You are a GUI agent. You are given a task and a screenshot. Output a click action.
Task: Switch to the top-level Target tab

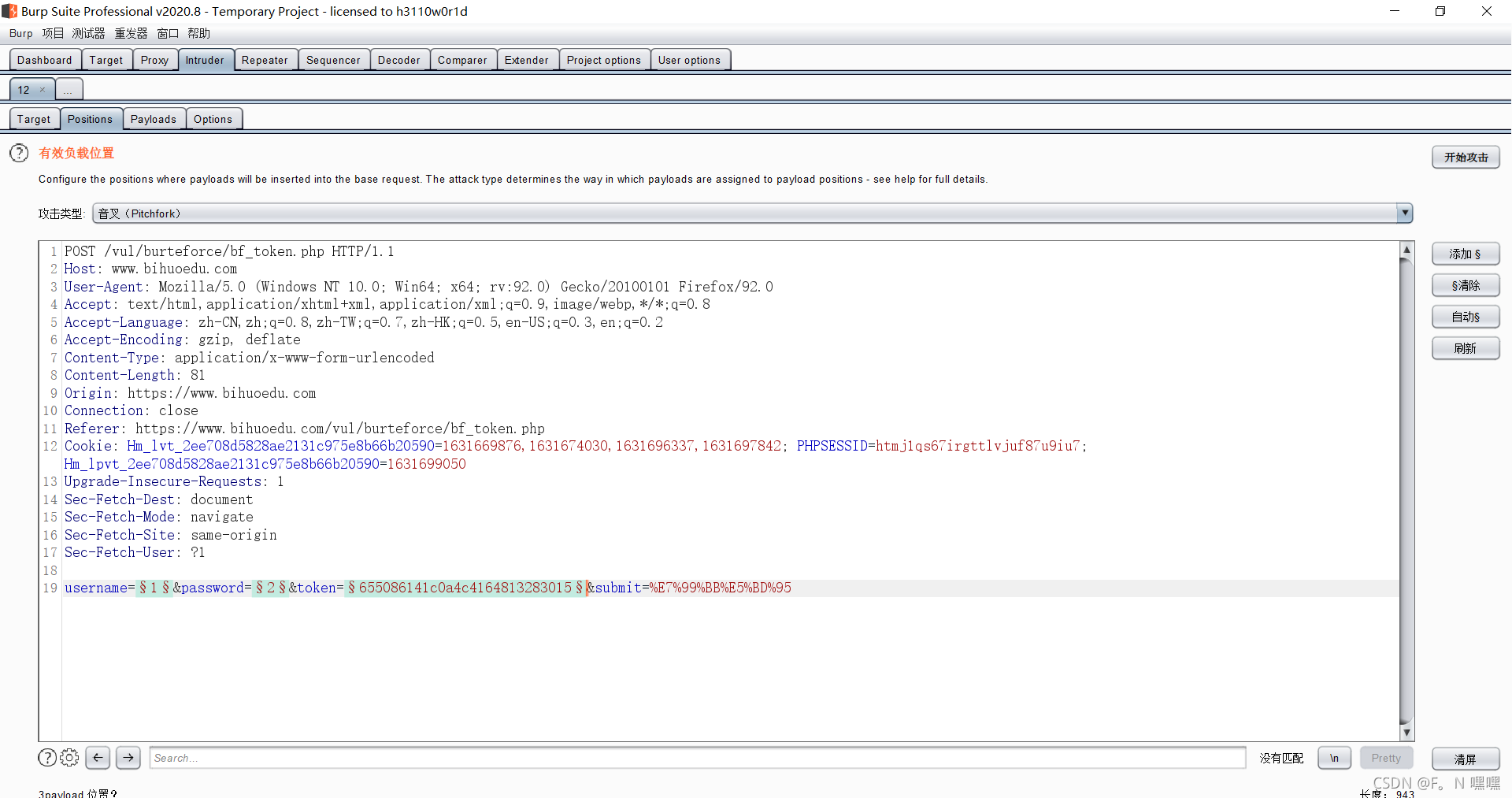pos(106,60)
